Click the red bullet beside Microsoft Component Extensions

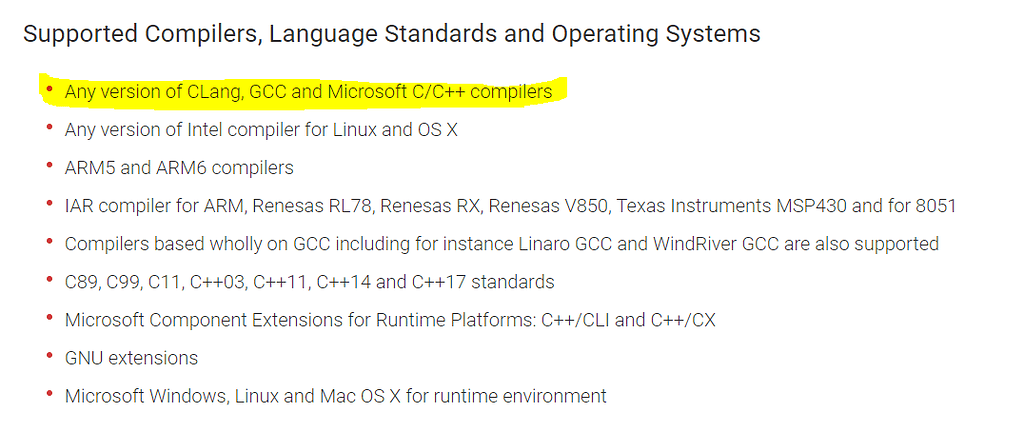(49, 316)
